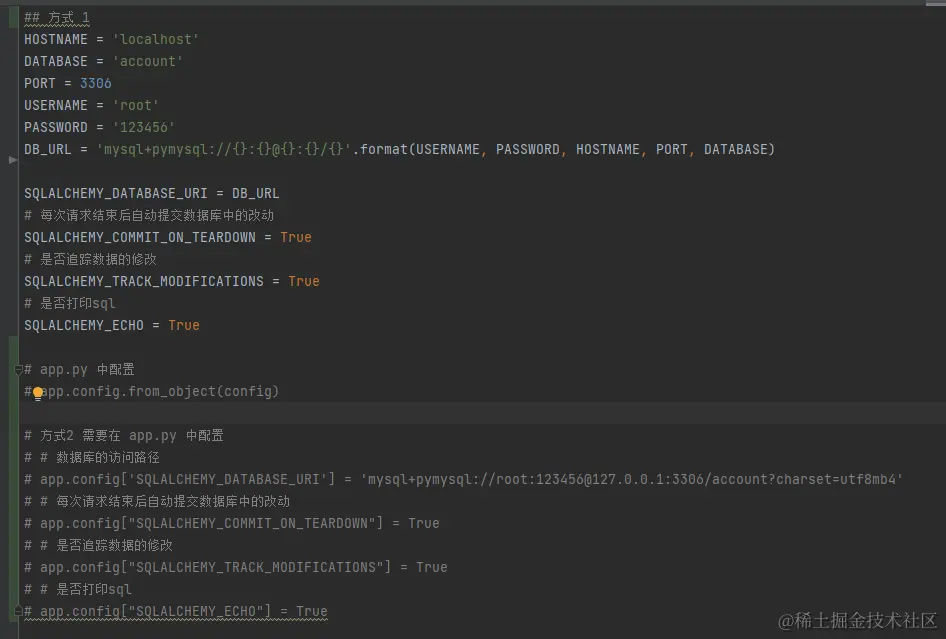The width and height of the screenshot is (946, 639).
Task: Click the SQLALCHEMY_DATABASE_URI variable name
Action: (x=116, y=193)
